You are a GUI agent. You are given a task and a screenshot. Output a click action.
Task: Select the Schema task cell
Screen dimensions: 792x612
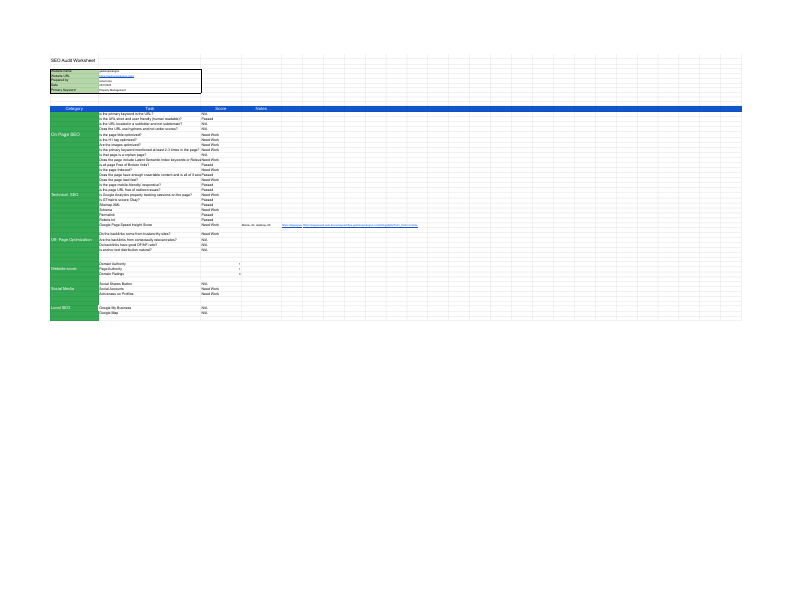(x=150, y=210)
